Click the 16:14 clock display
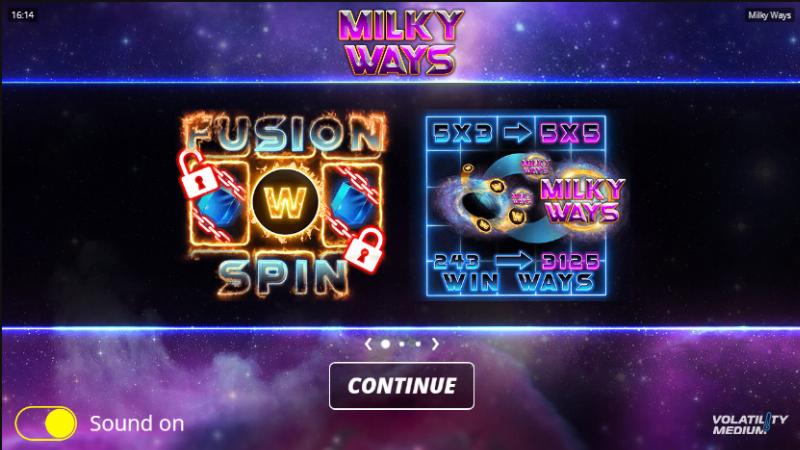 (x=22, y=15)
